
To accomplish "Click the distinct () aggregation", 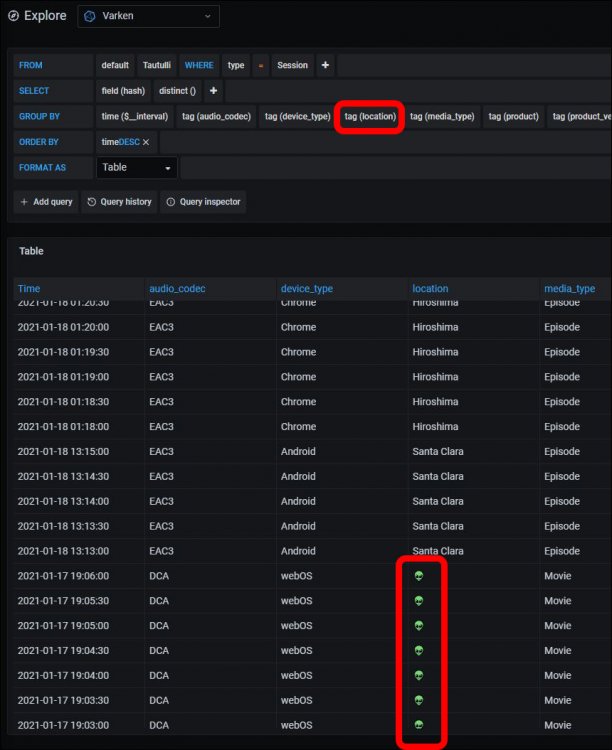I will pyautogui.click(x=177, y=91).
